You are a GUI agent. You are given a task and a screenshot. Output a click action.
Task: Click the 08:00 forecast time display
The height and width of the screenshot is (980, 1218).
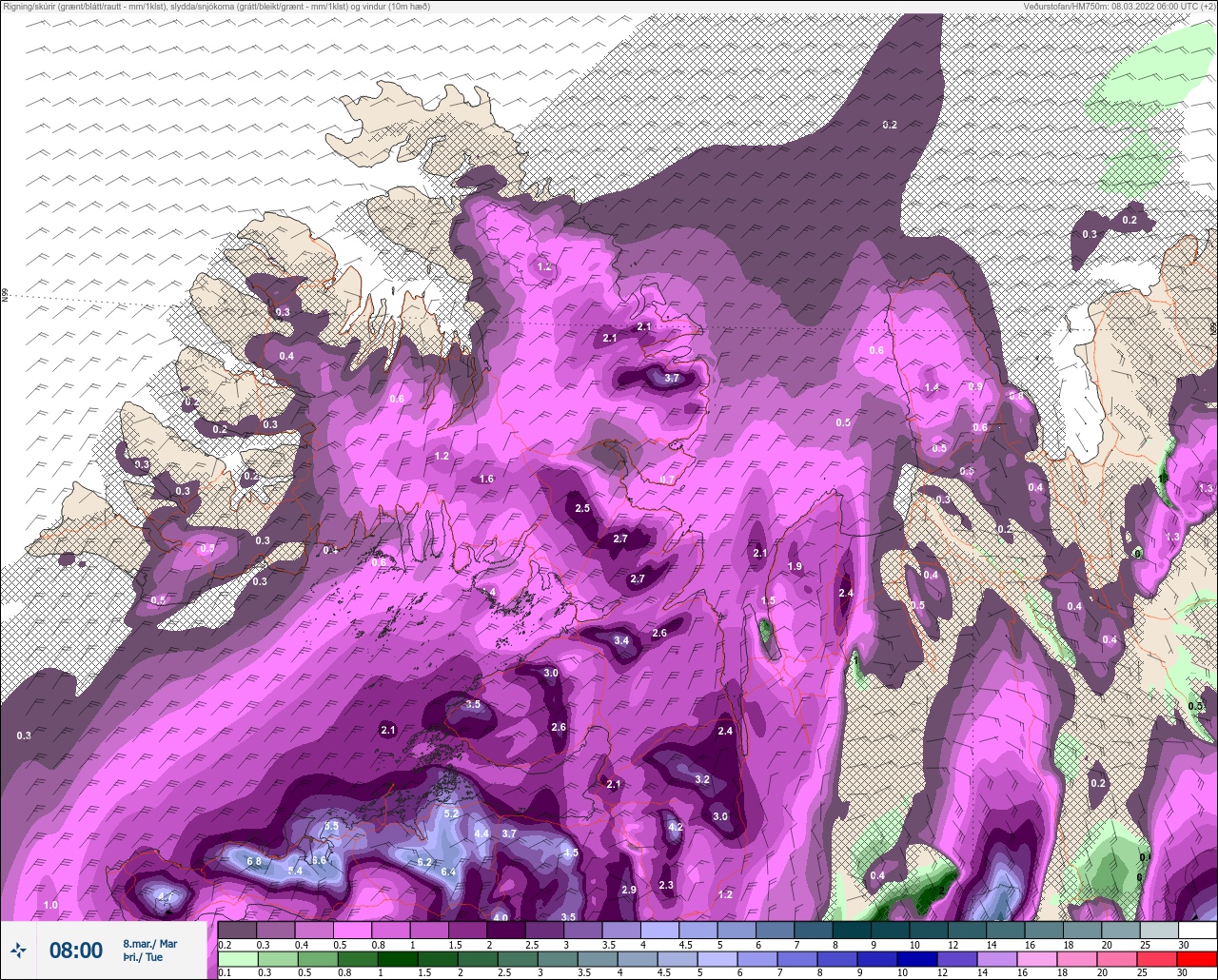(76, 950)
